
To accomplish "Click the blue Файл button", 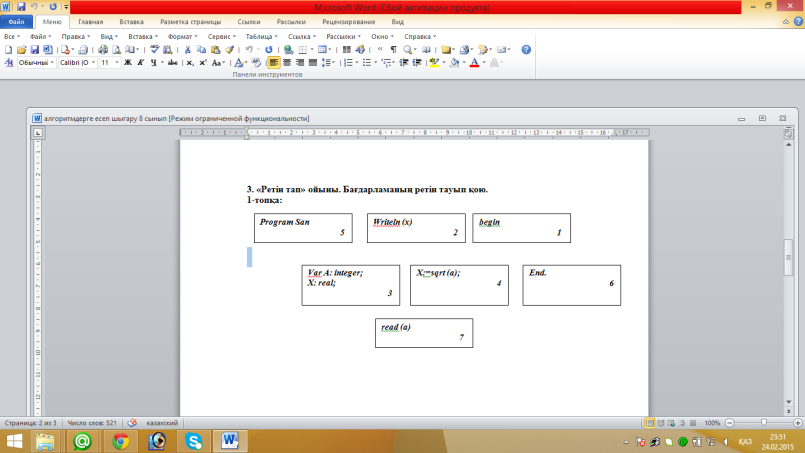I will tap(16, 22).
